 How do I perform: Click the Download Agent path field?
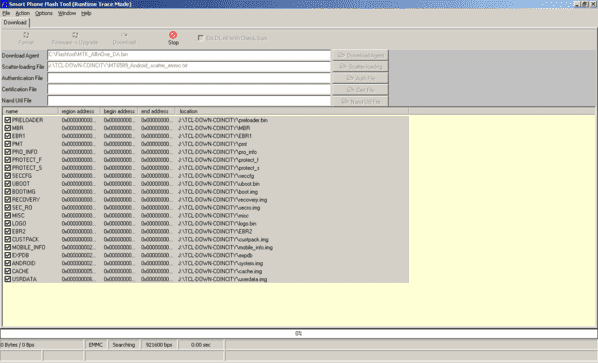click(x=189, y=55)
